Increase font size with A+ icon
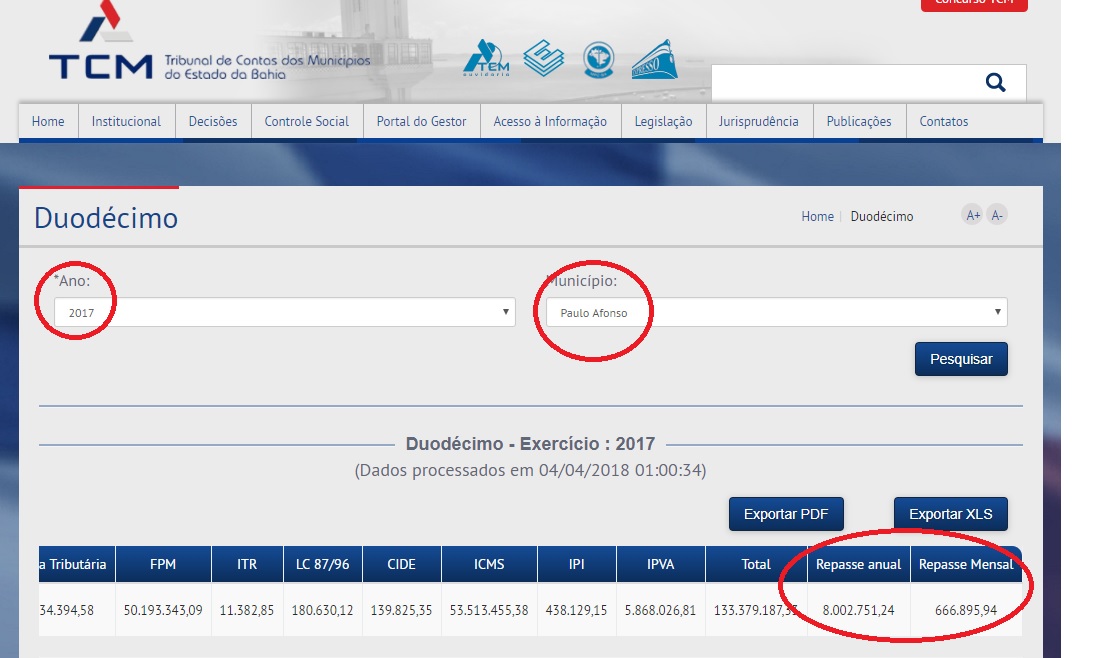 point(972,215)
